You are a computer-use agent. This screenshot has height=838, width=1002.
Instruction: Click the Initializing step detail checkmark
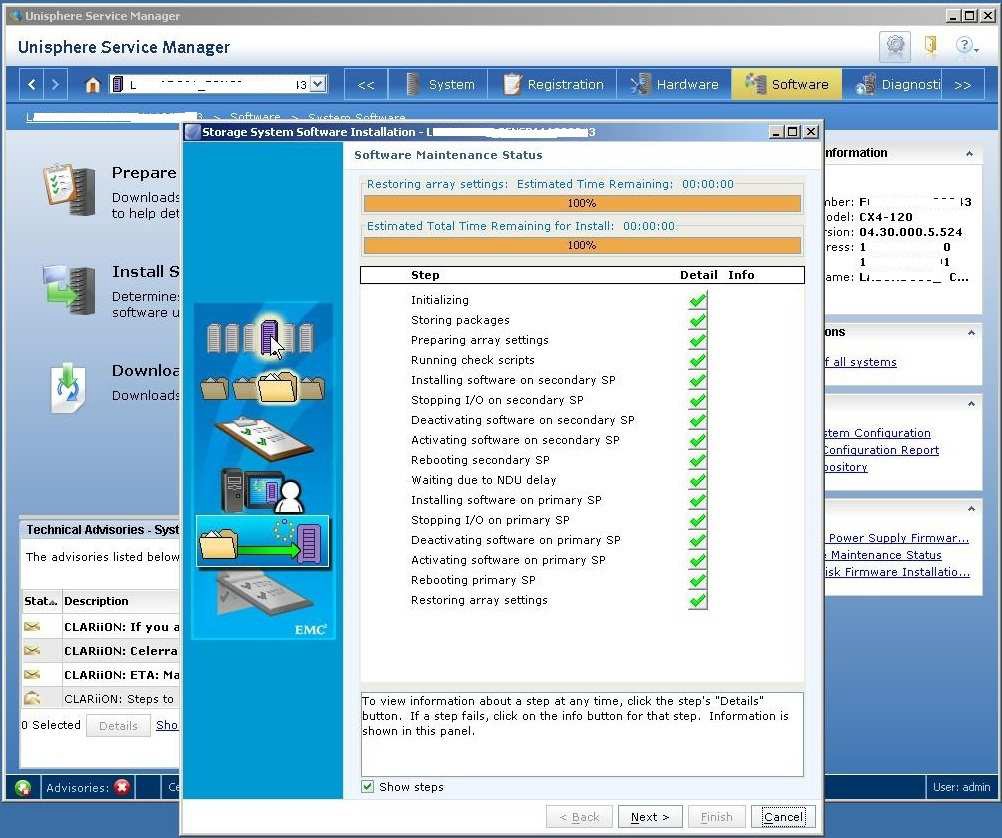(698, 300)
